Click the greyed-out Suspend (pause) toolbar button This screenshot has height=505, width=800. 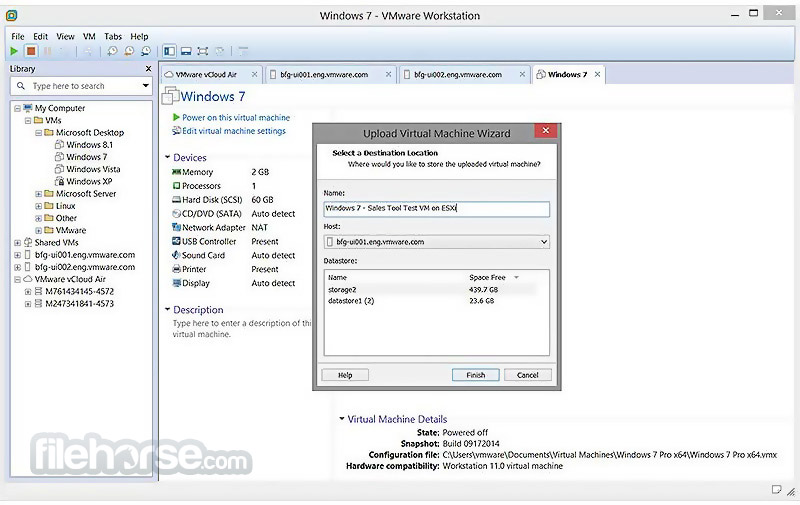[x=47, y=51]
